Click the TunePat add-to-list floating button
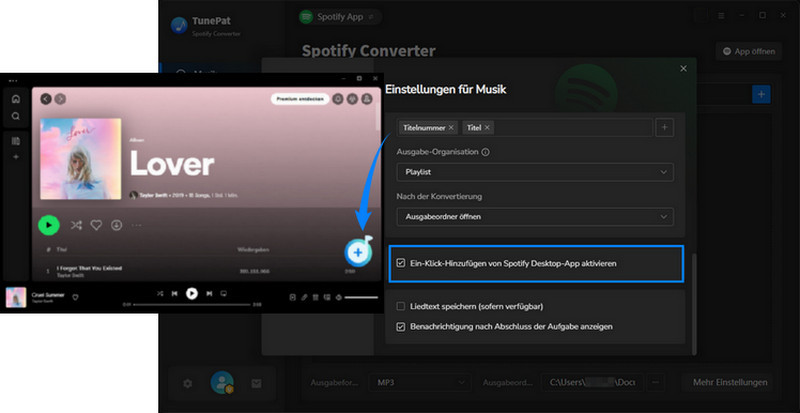The image size is (800, 413). pyautogui.click(x=358, y=252)
